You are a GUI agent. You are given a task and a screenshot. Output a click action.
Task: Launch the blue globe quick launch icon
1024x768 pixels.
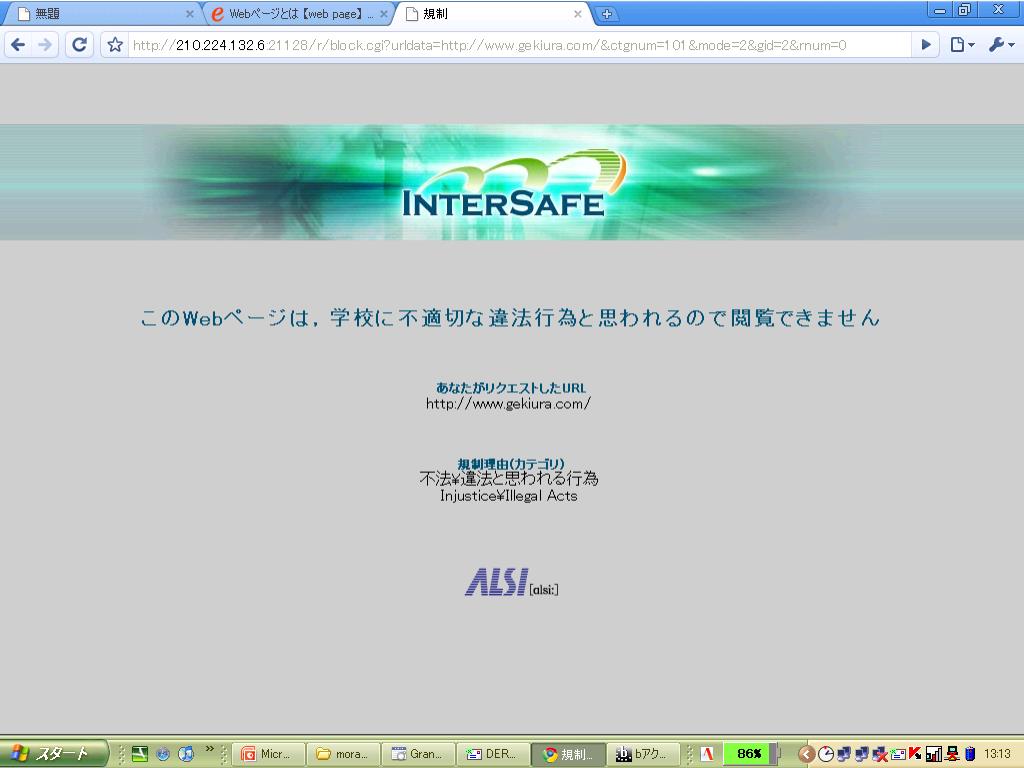tap(163, 754)
